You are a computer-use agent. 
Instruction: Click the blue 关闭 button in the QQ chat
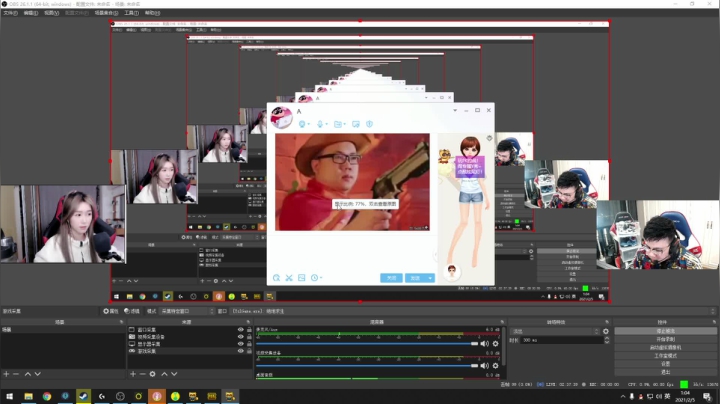tap(391, 278)
